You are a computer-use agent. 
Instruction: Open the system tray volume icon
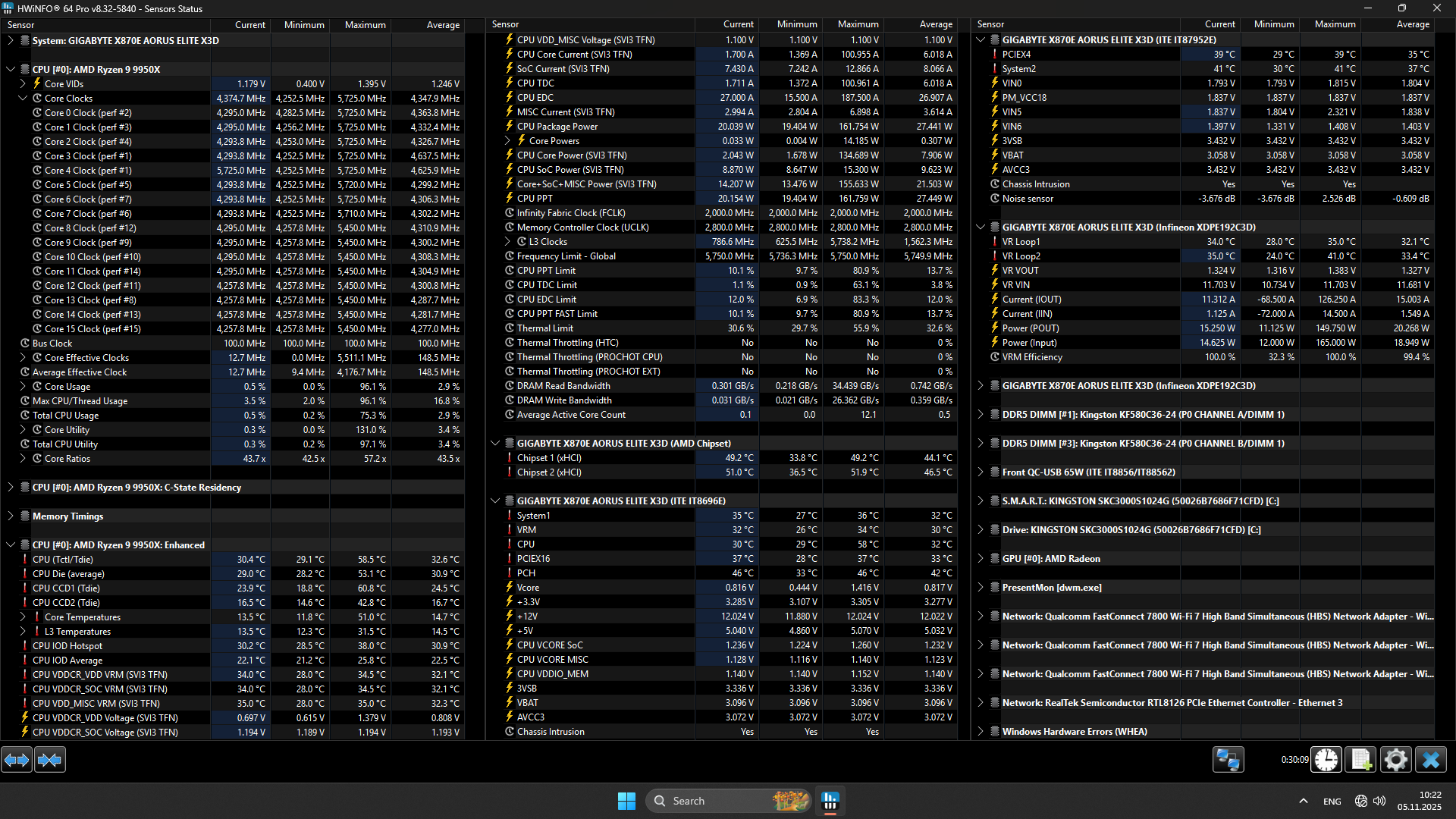[x=1379, y=801]
